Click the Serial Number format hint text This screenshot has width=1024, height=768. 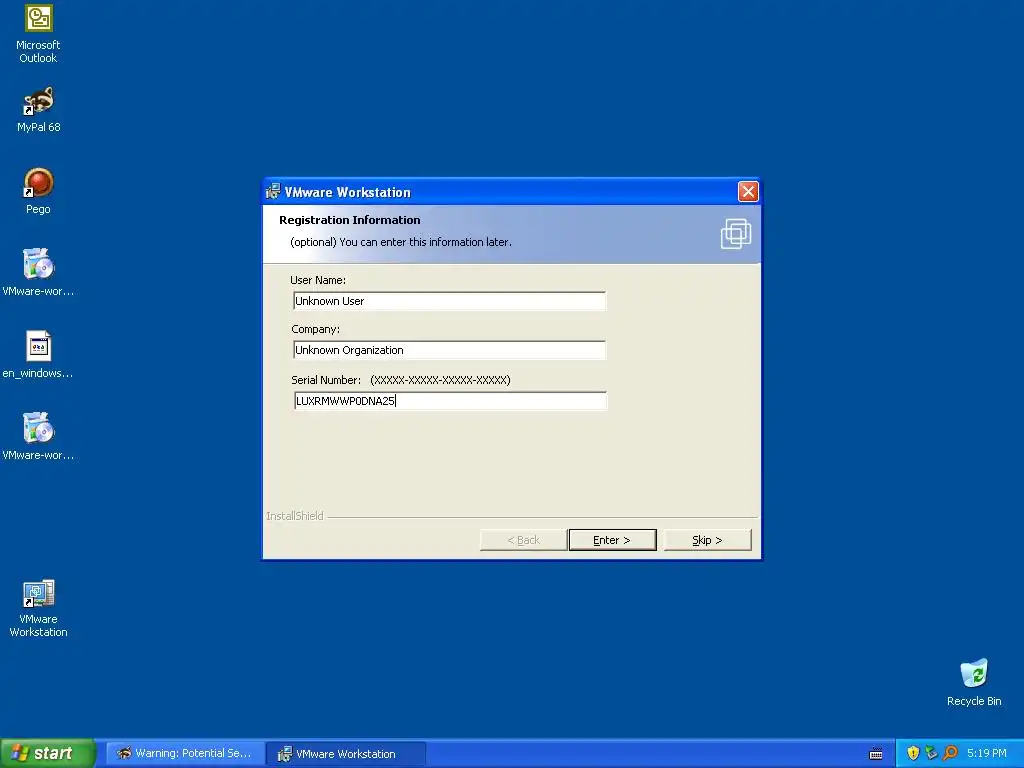(440, 380)
